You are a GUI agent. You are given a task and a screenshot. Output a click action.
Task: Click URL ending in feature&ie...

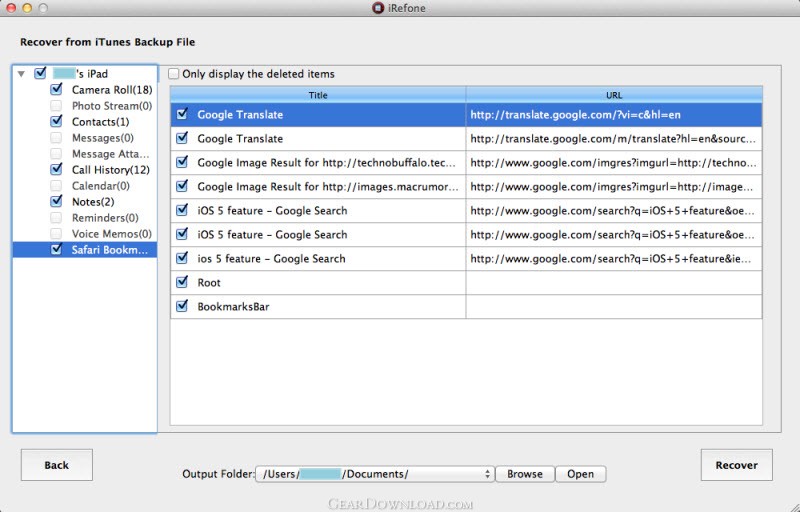[611, 259]
